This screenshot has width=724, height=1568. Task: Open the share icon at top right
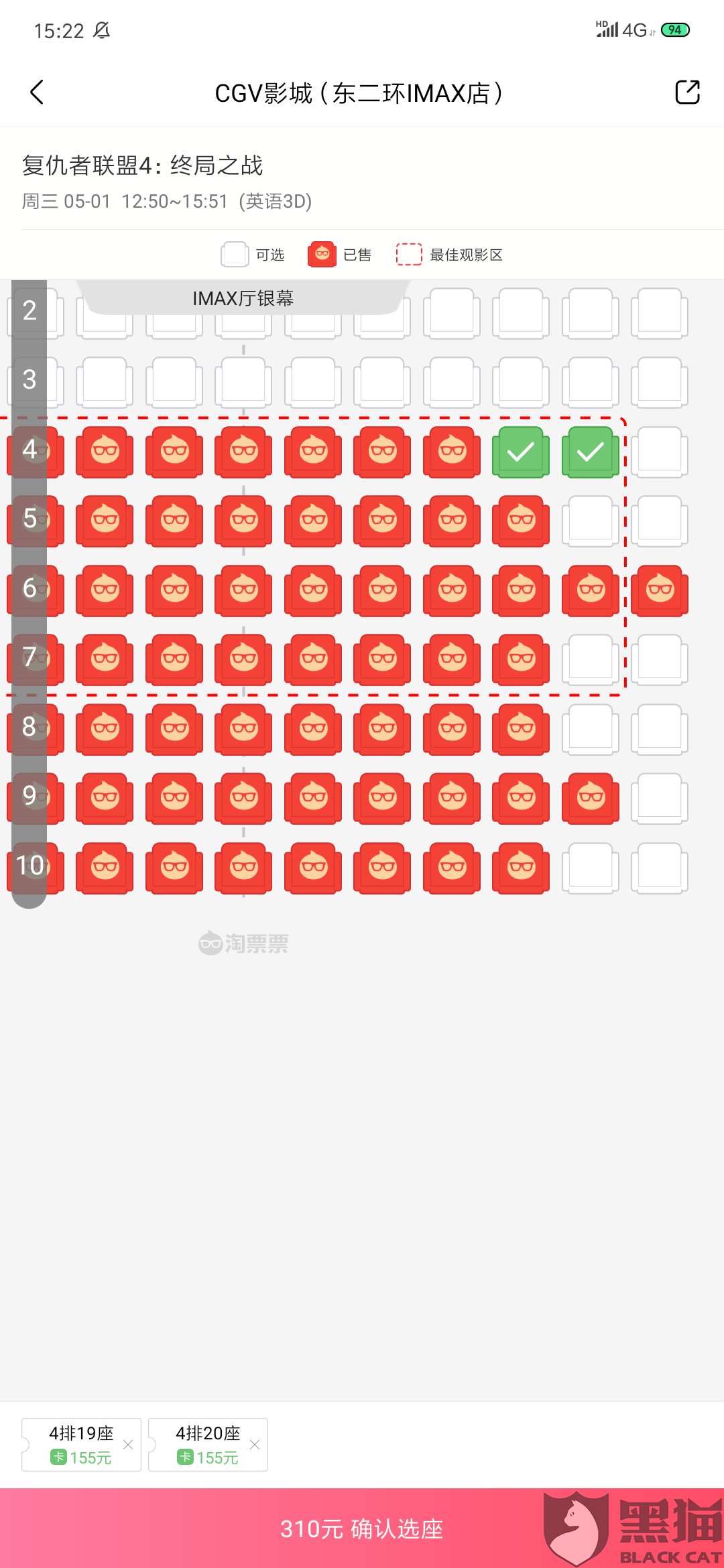[x=687, y=92]
